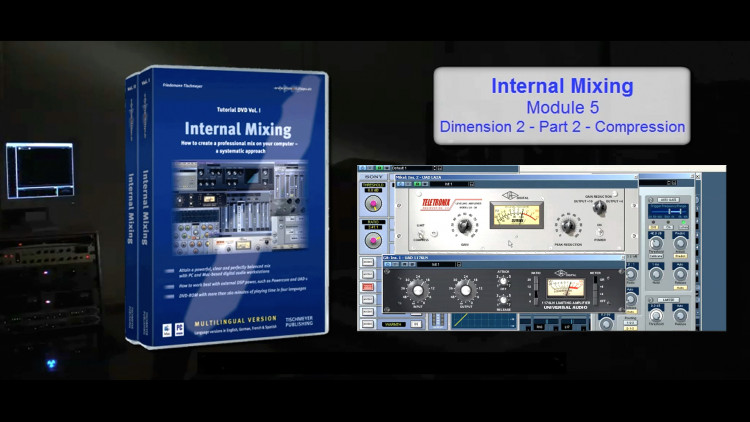Turn the gate Hold knob in right panel
Viewport: 750px width, 422px height.
tap(656, 274)
